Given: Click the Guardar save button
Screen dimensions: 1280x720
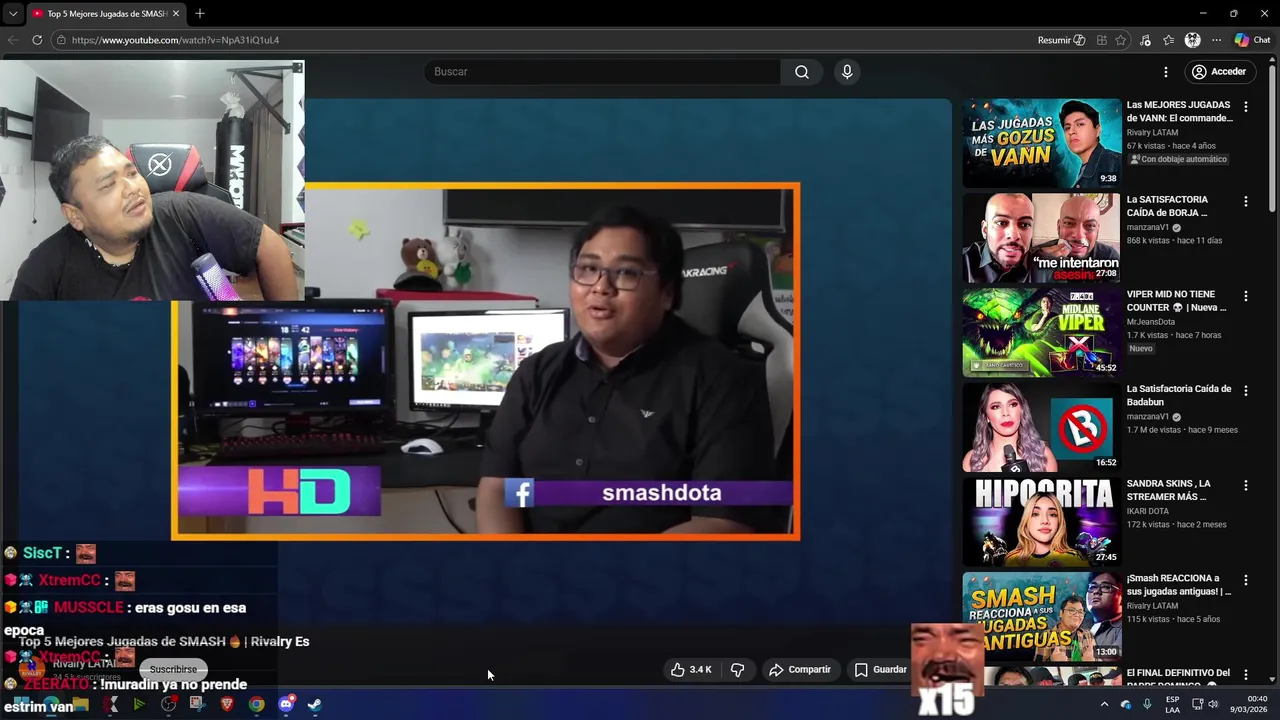Looking at the screenshot, I should 880,670.
